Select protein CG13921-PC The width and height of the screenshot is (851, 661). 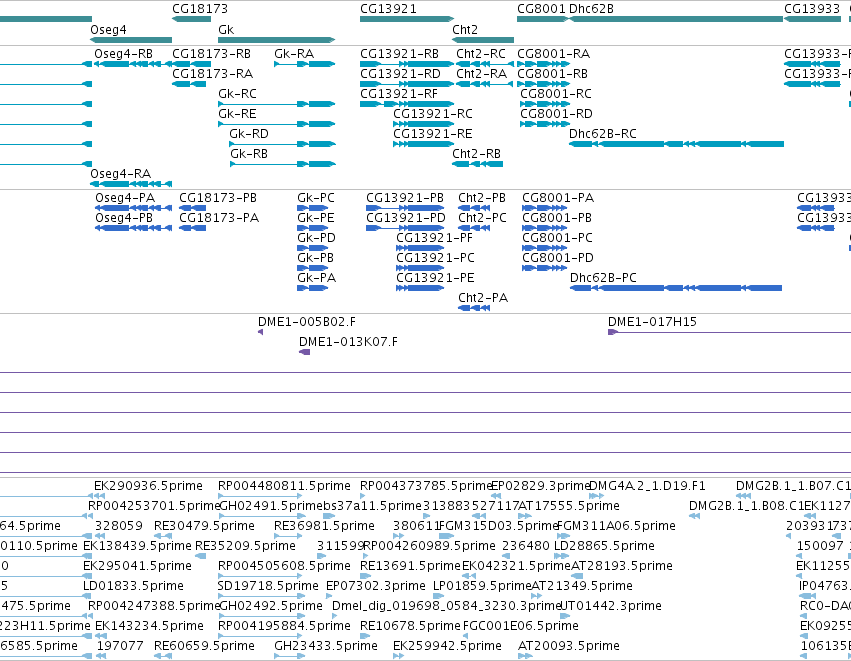pos(420,268)
